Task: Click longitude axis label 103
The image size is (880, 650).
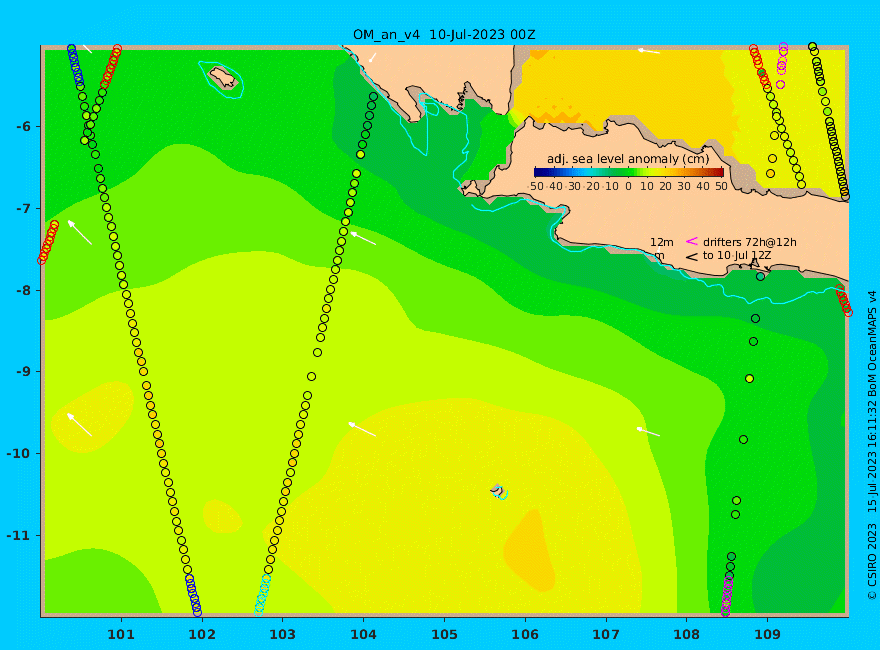Action: point(282,634)
